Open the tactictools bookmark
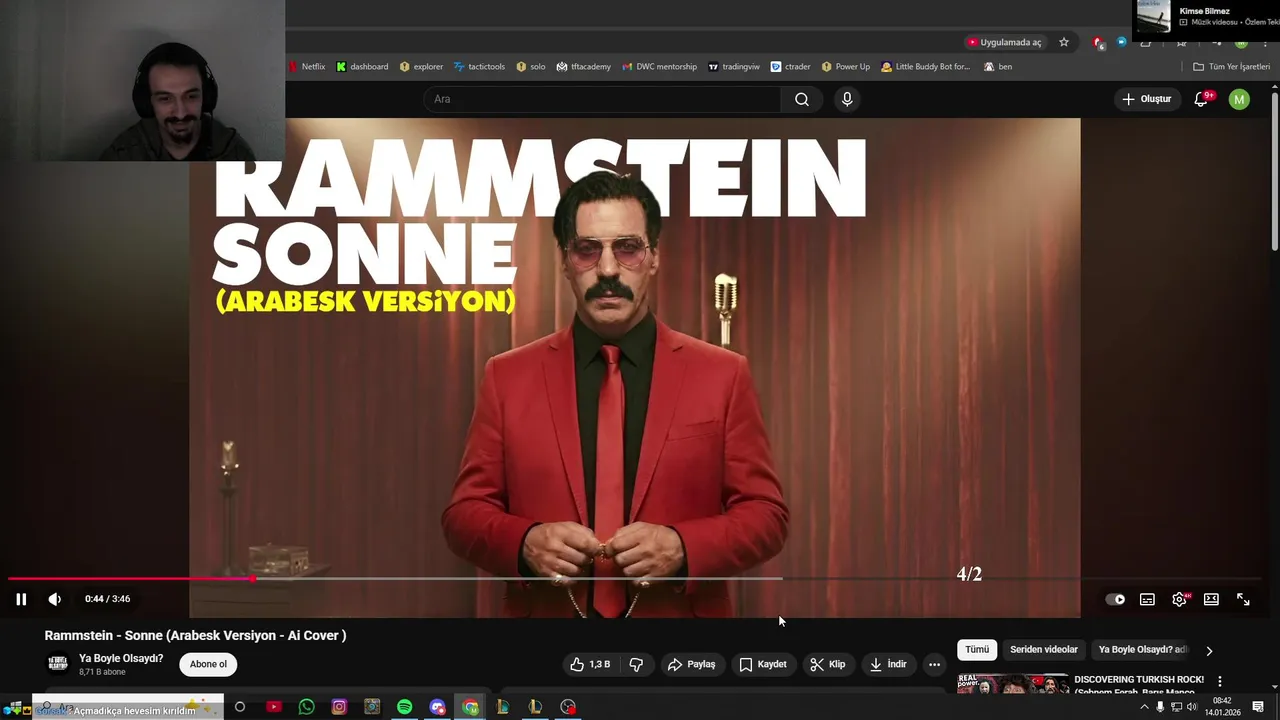 [480, 67]
